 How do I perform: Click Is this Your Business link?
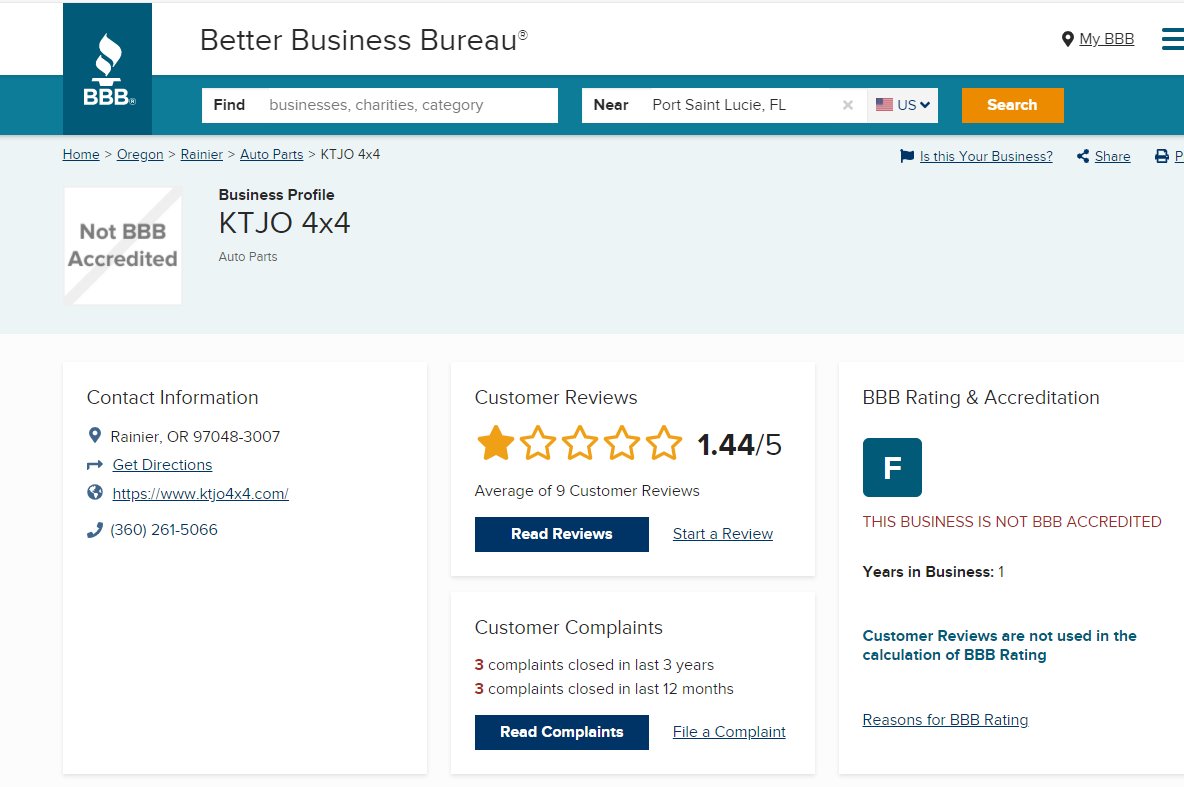coord(986,156)
